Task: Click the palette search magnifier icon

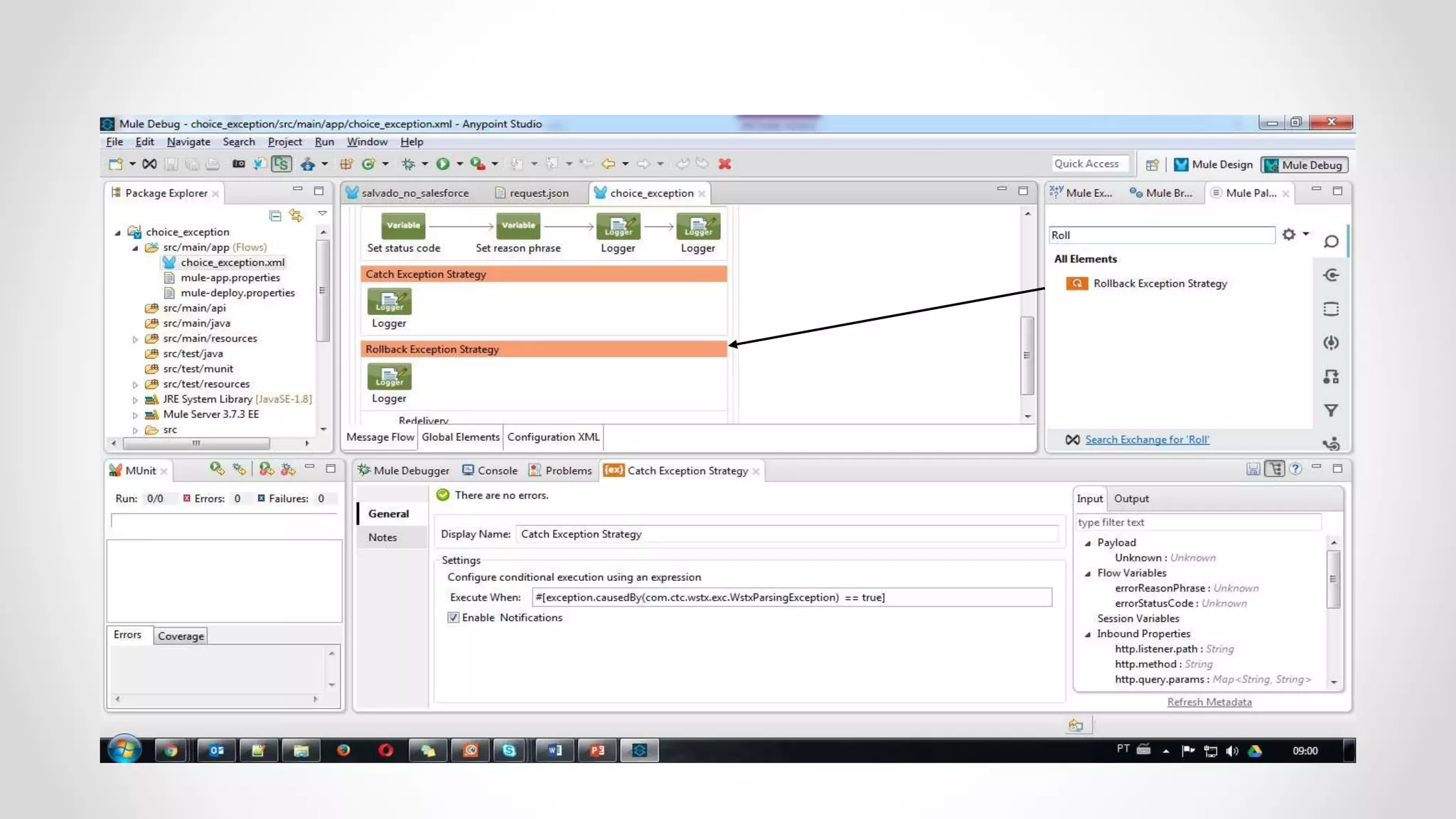Action: click(1331, 242)
